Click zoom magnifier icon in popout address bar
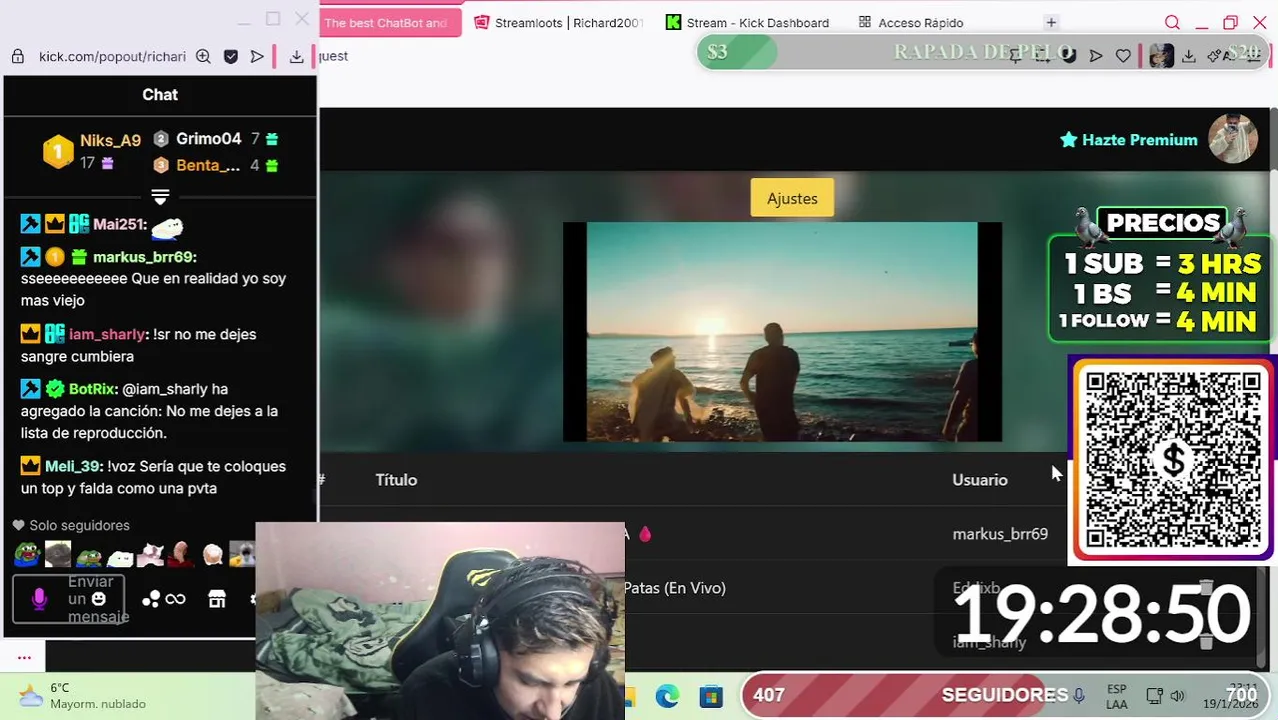 203,56
